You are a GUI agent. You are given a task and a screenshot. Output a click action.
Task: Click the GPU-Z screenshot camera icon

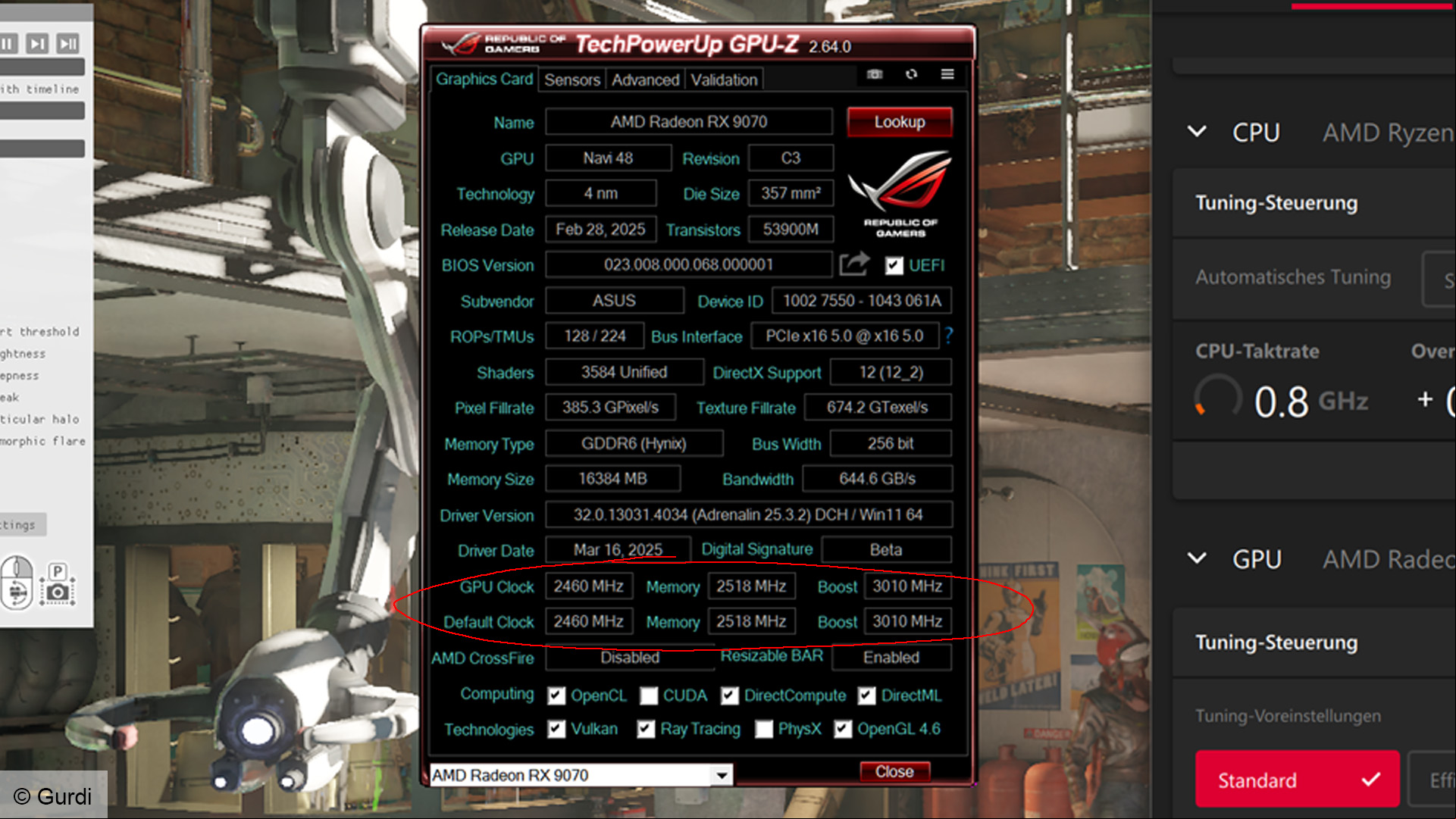coord(875,74)
